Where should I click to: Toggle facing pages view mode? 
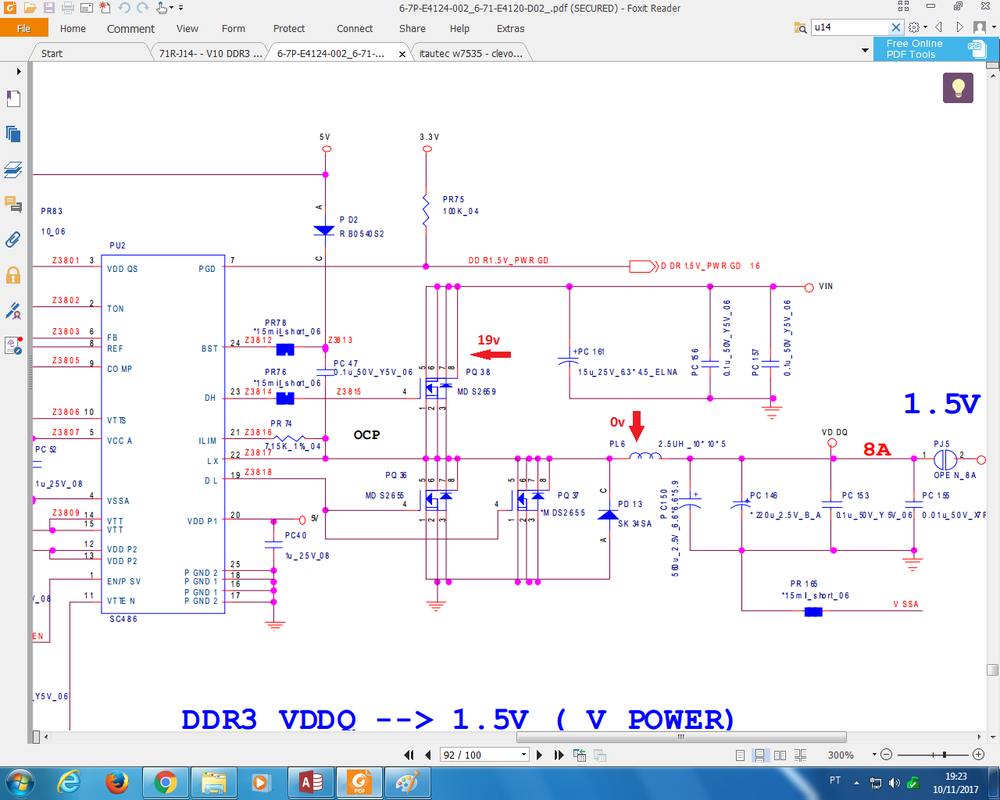click(x=780, y=755)
